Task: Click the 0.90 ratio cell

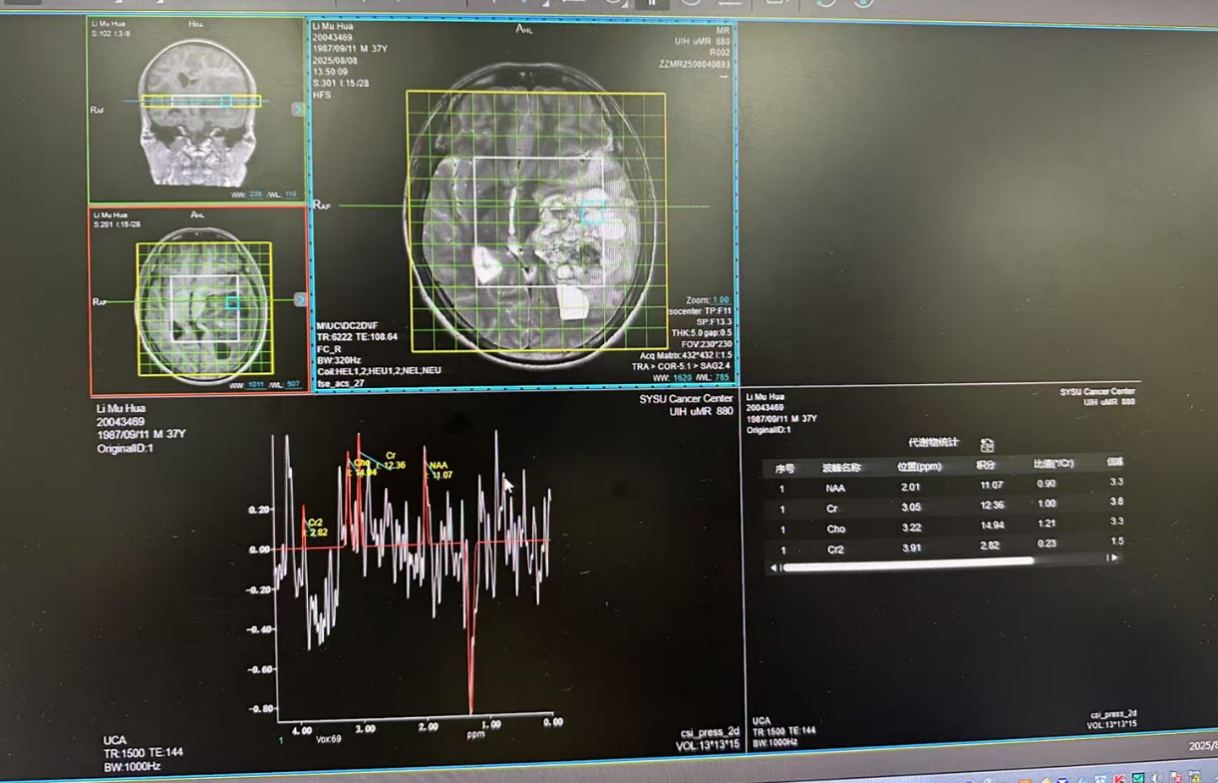Action: [1046, 483]
